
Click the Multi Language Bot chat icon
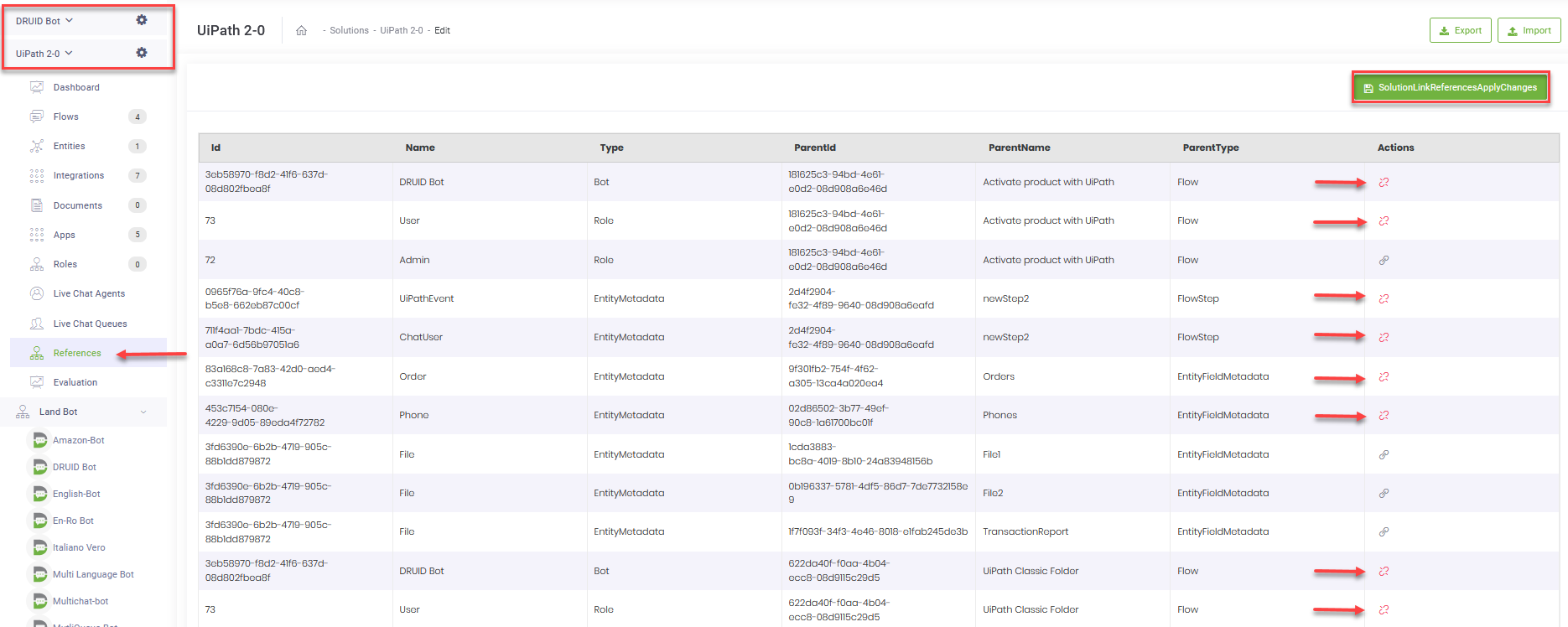39,574
